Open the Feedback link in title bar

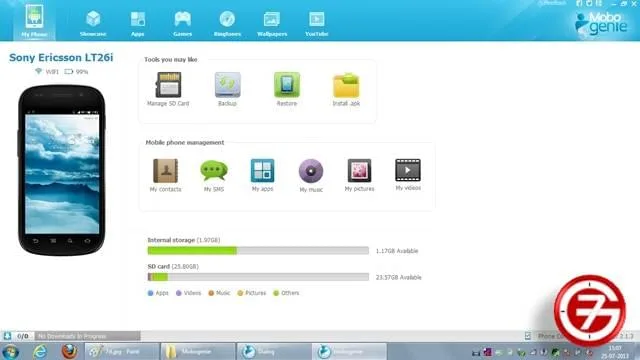click(552, 3)
